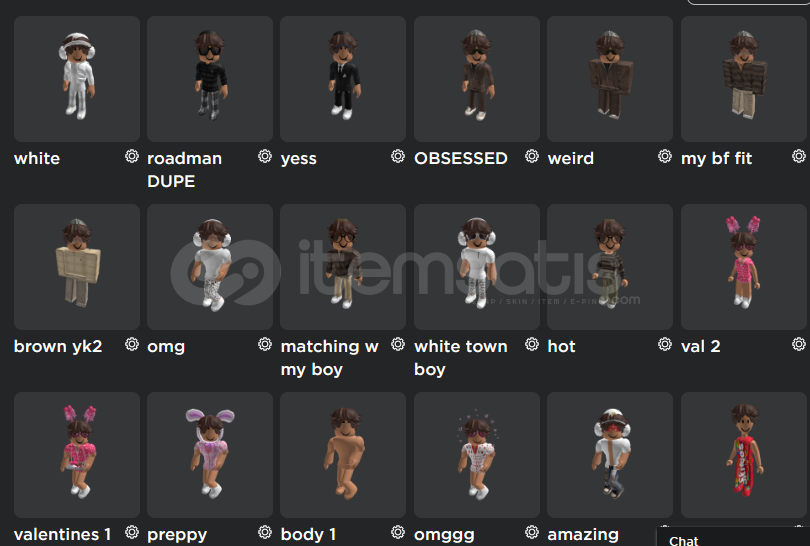Wear the roadman DUPE outfit thumbnail

tap(210, 79)
